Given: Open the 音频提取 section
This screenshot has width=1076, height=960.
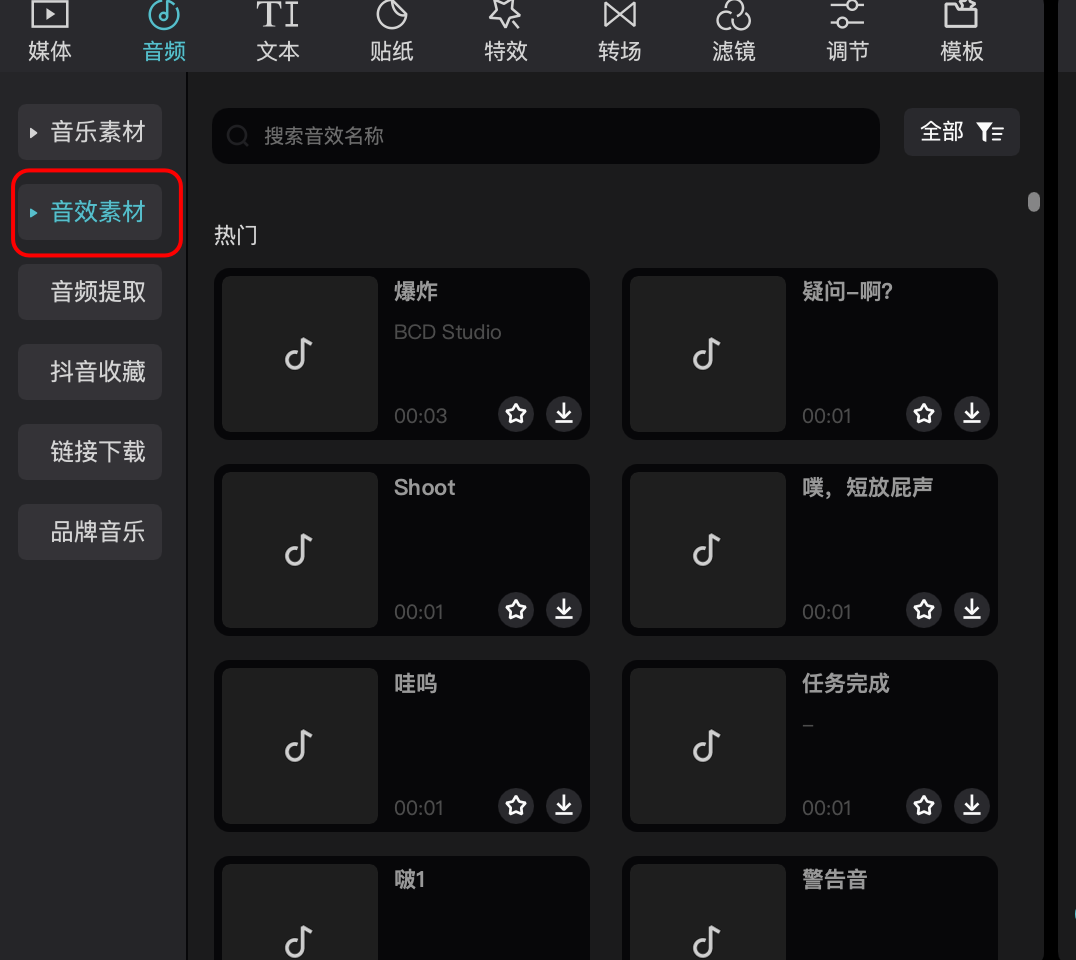Looking at the screenshot, I should (x=90, y=292).
